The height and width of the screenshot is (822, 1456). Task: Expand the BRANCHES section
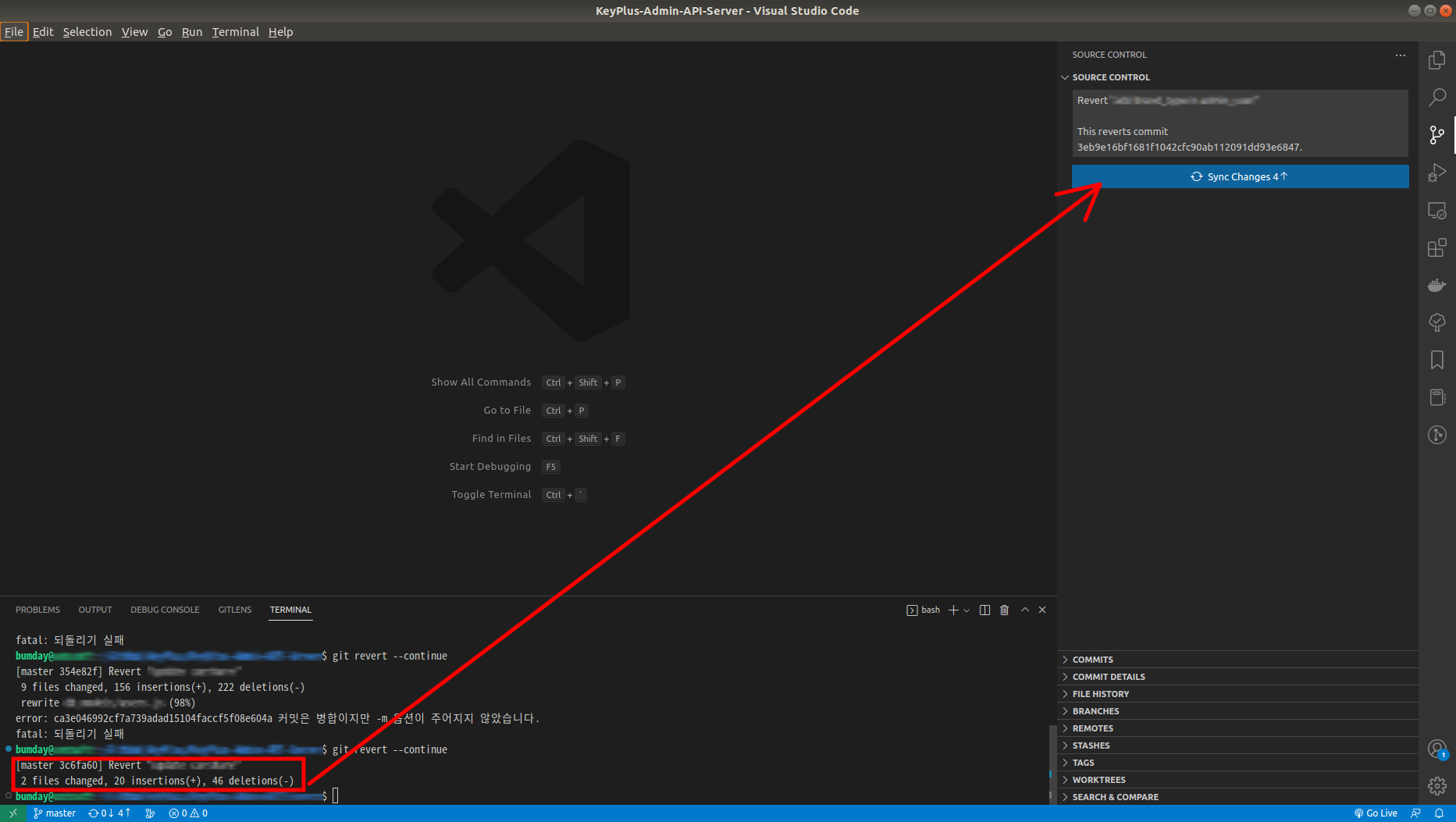point(1238,711)
